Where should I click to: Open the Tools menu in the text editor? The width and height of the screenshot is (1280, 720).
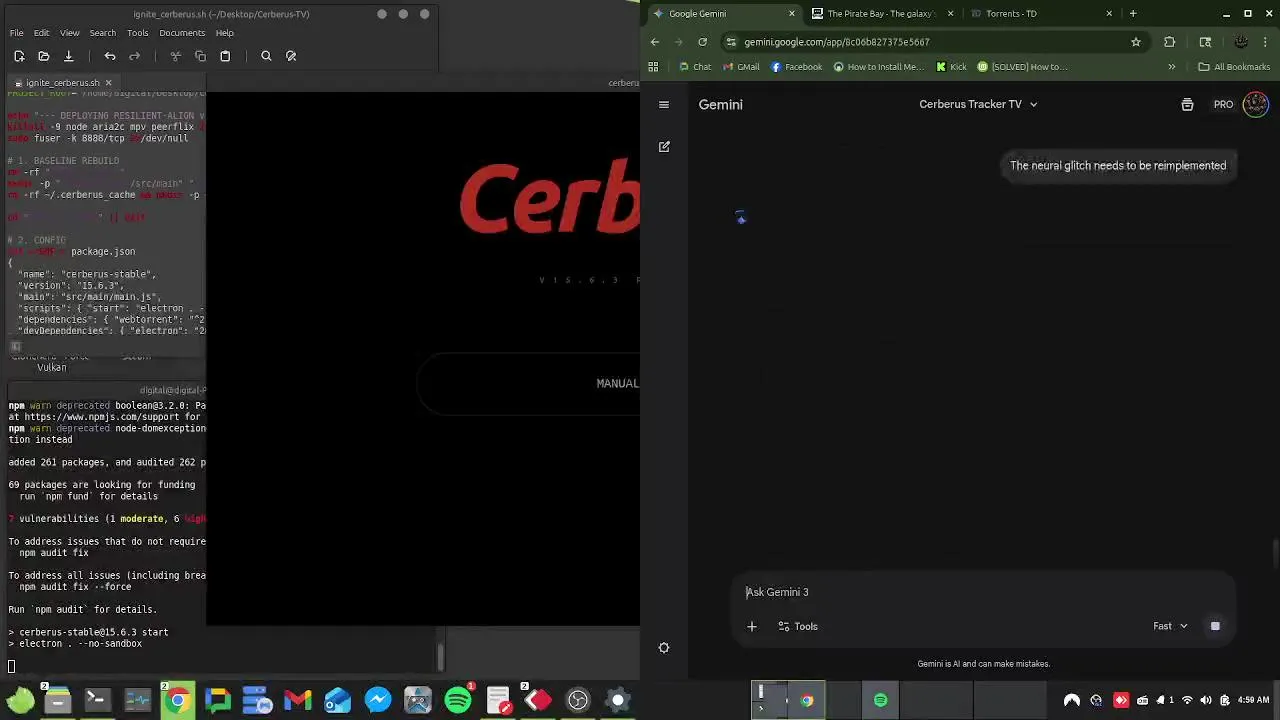tap(138, 33)
